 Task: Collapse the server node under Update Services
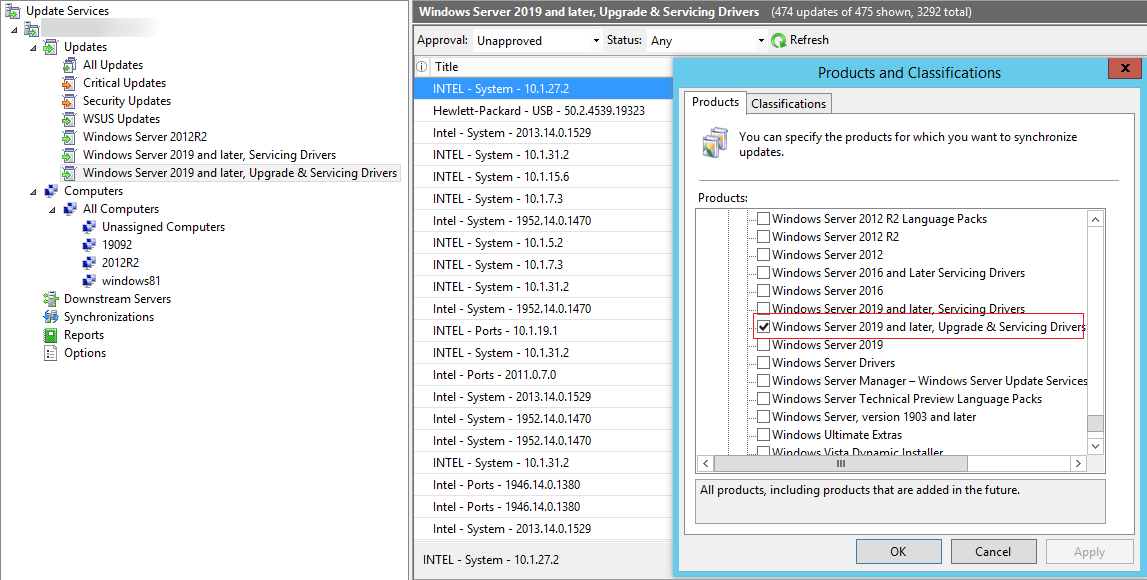pos(14,30)
